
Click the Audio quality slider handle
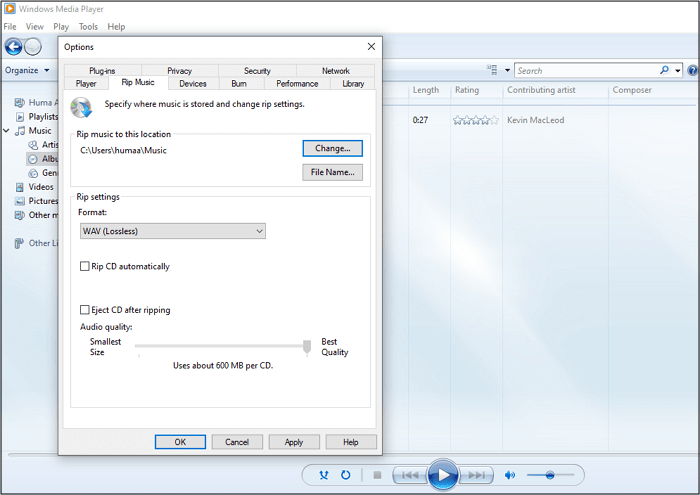point(308,346)
